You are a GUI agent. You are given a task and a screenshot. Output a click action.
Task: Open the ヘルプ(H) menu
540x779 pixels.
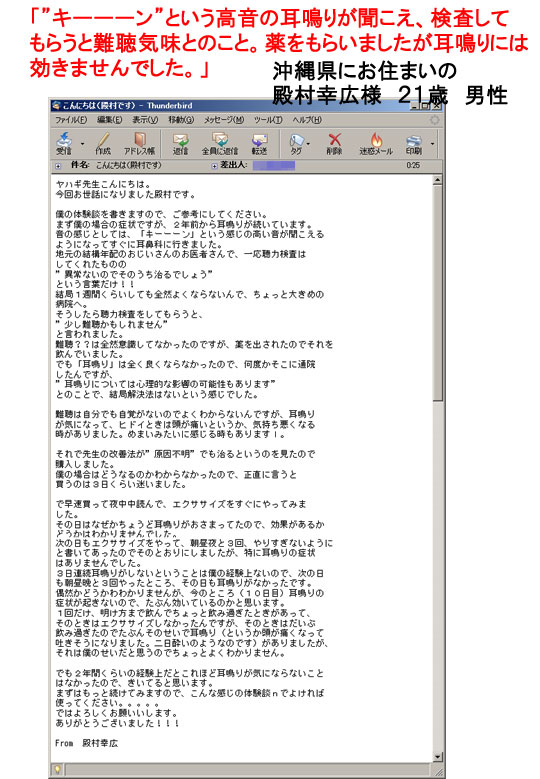coord(307,120)
